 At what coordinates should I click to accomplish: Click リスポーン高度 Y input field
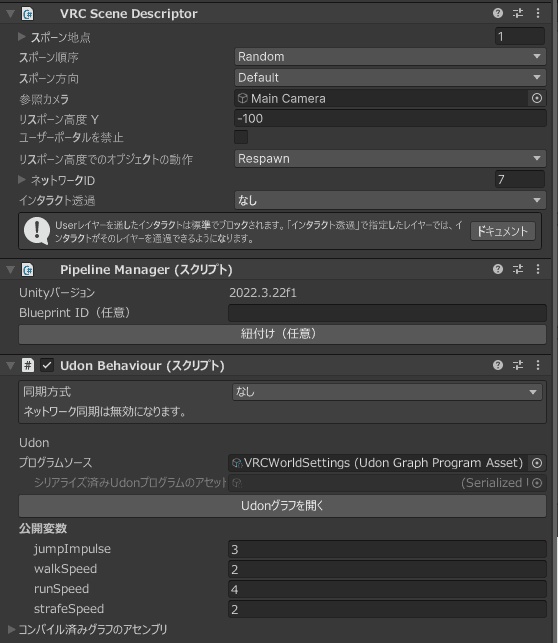(390, 119)
